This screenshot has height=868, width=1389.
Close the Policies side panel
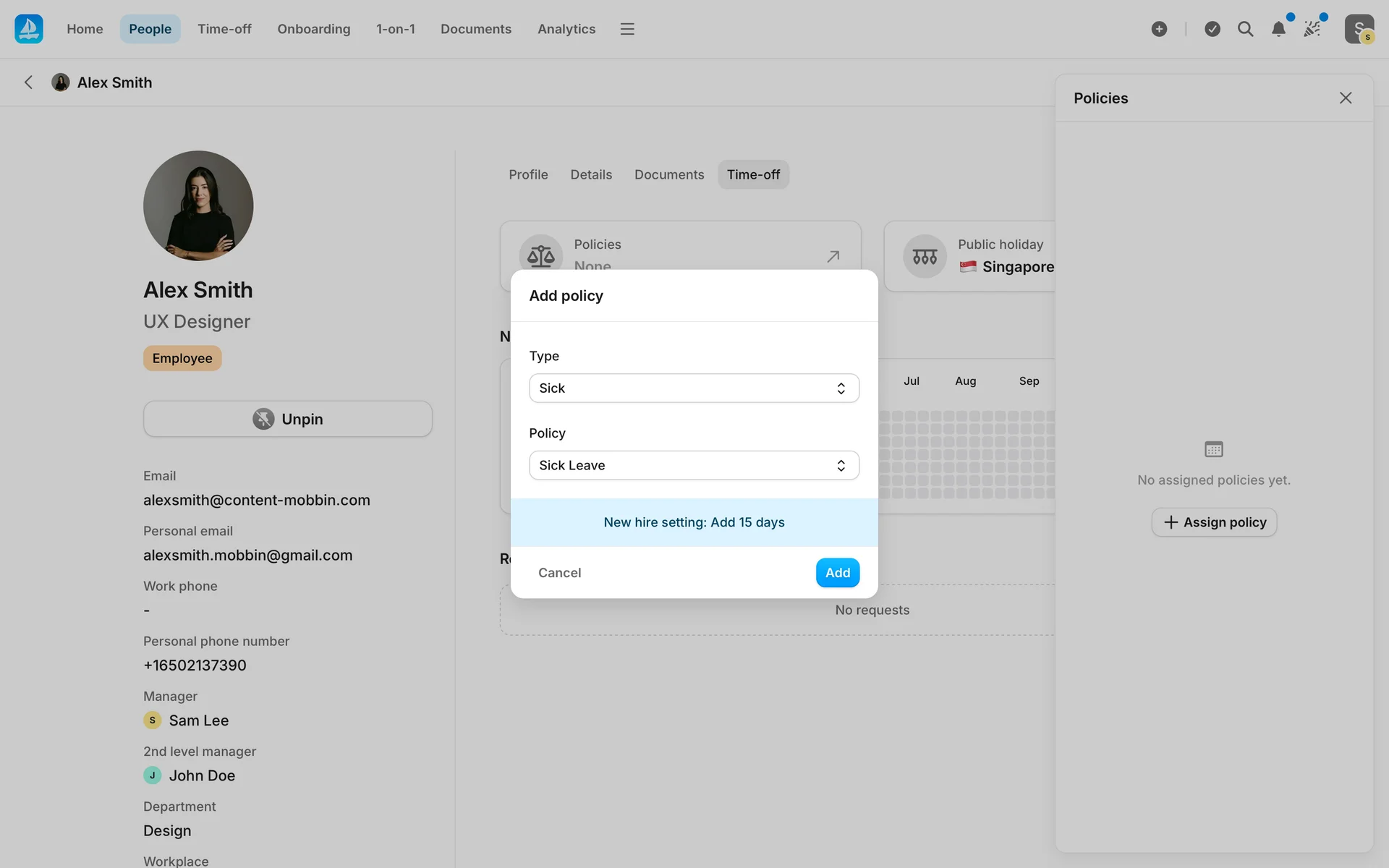1345,98
